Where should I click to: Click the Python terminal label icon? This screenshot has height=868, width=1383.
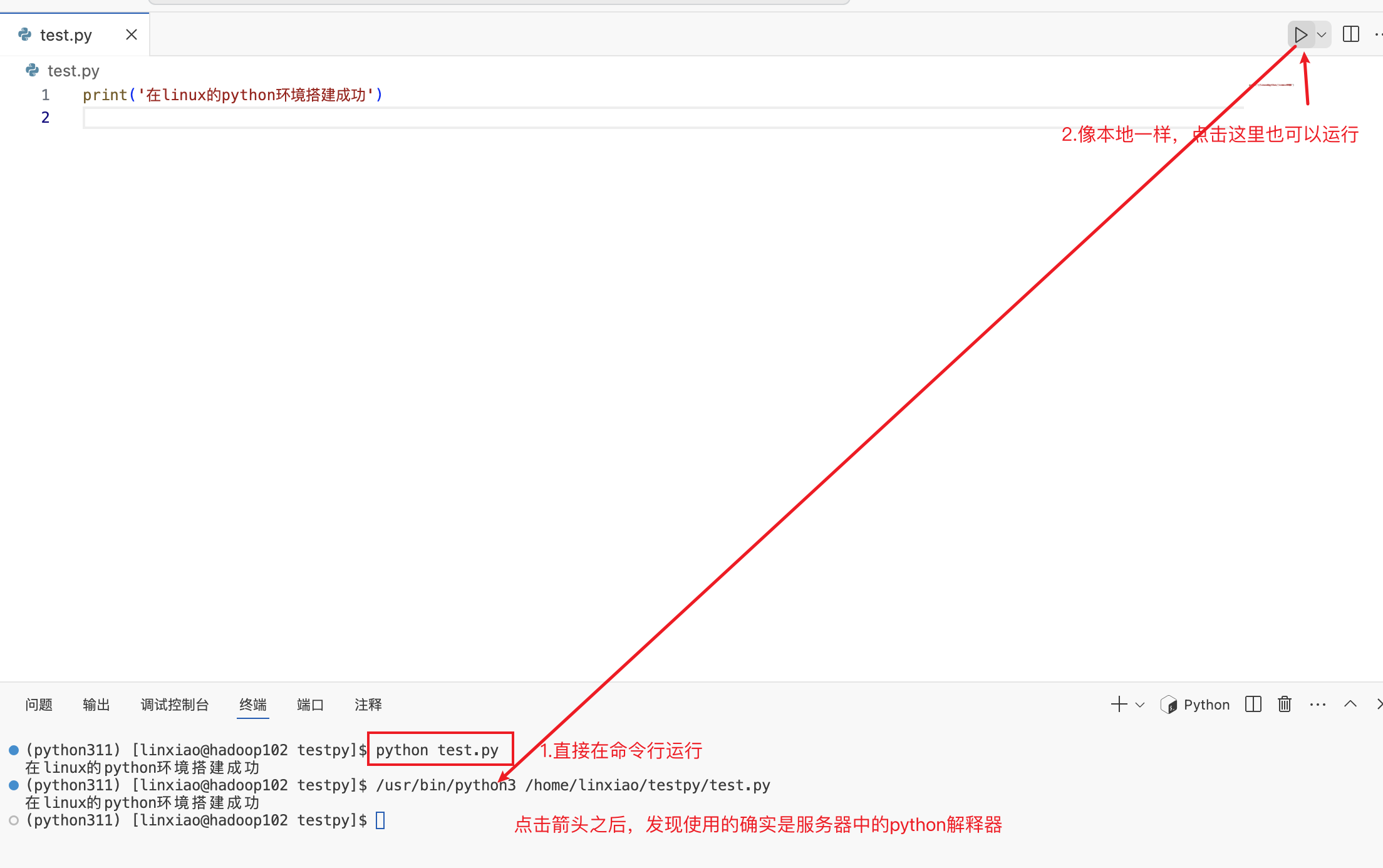click(x=1169, y=705)
